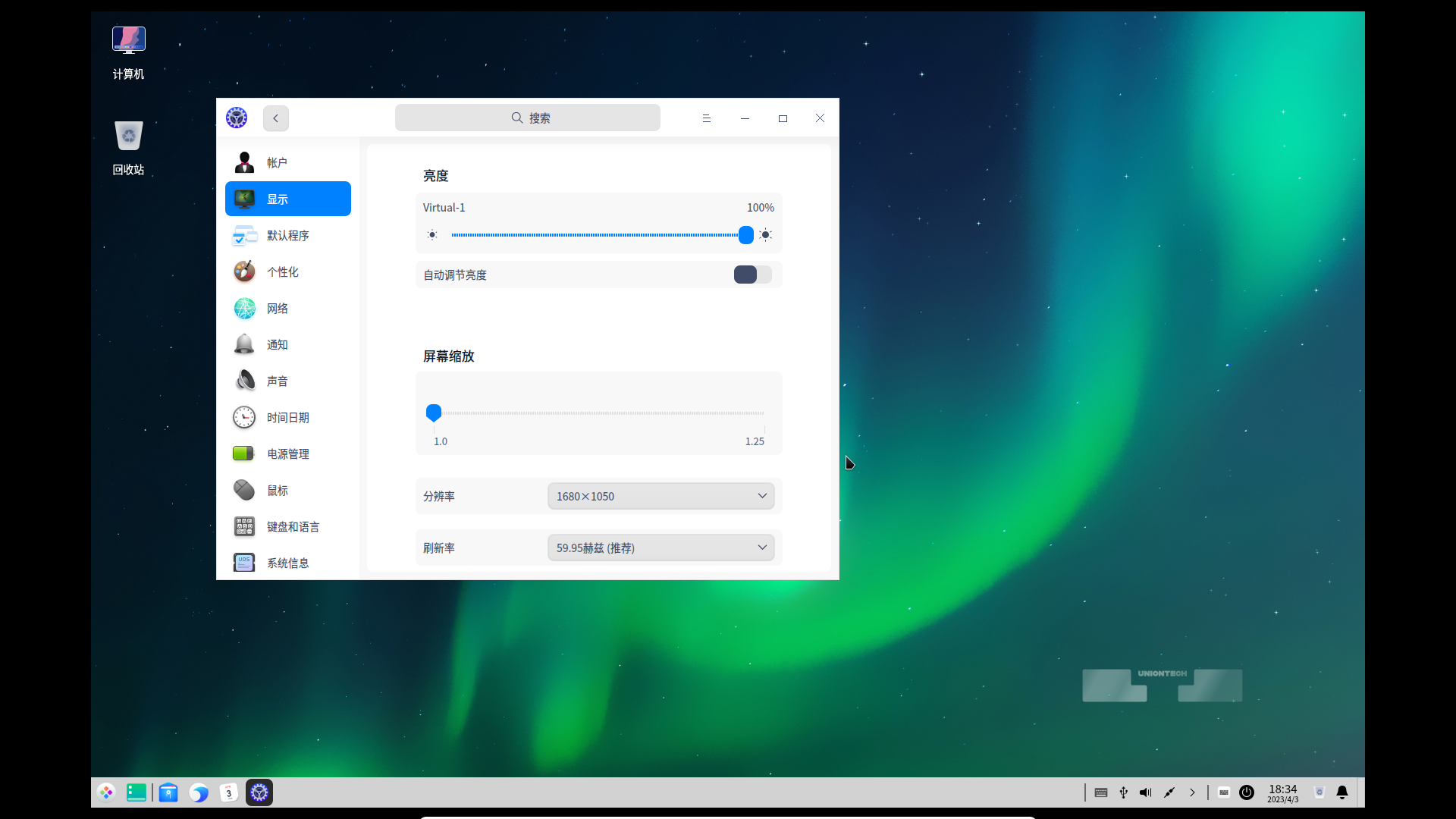The width and height of the screenshot is (1456, 819).
Task: Open the 网络 (Network) settings icon
Action: tap(244, 308)
